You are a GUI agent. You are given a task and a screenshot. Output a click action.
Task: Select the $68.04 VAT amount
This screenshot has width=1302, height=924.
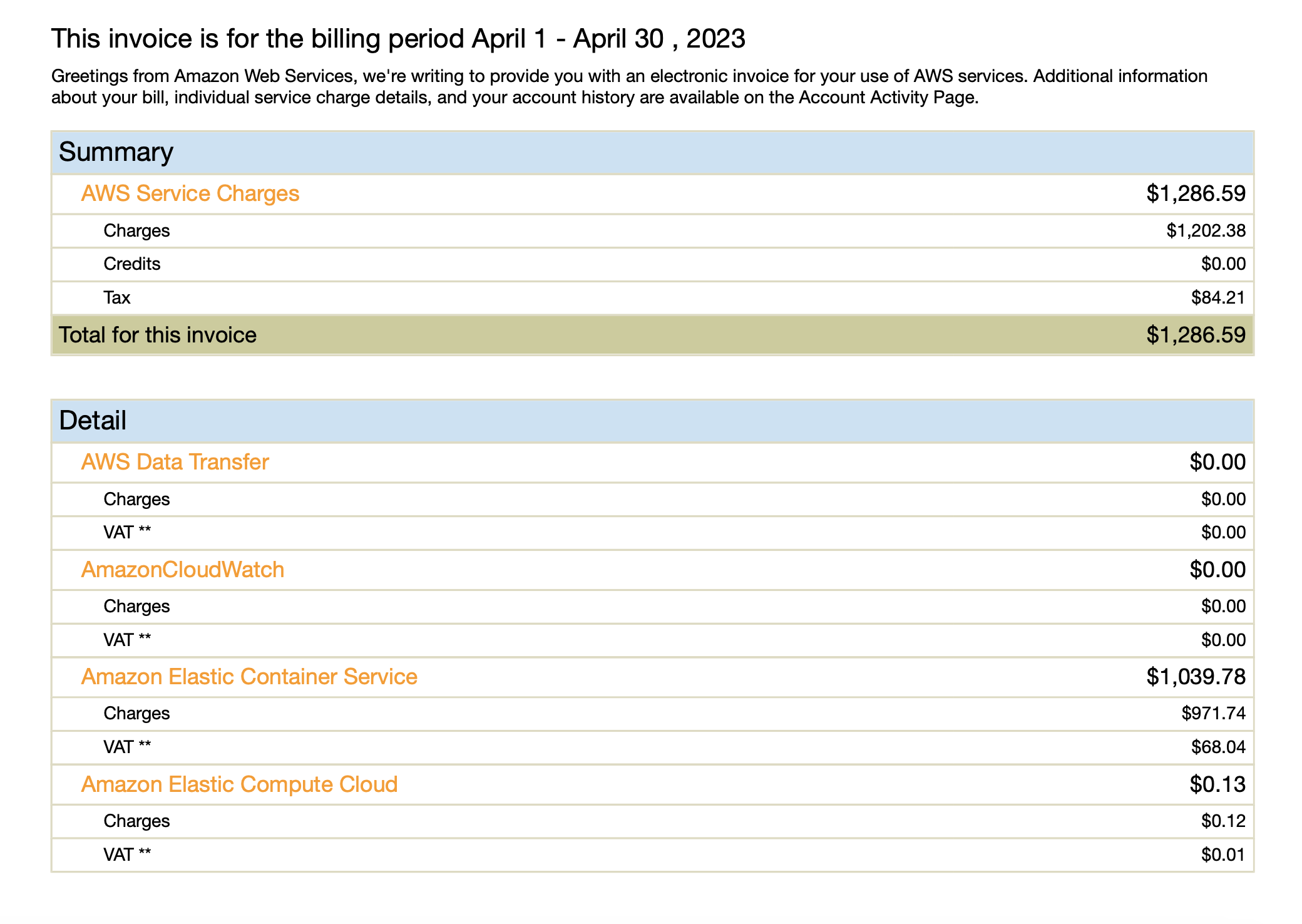(x=1218, y=747)
